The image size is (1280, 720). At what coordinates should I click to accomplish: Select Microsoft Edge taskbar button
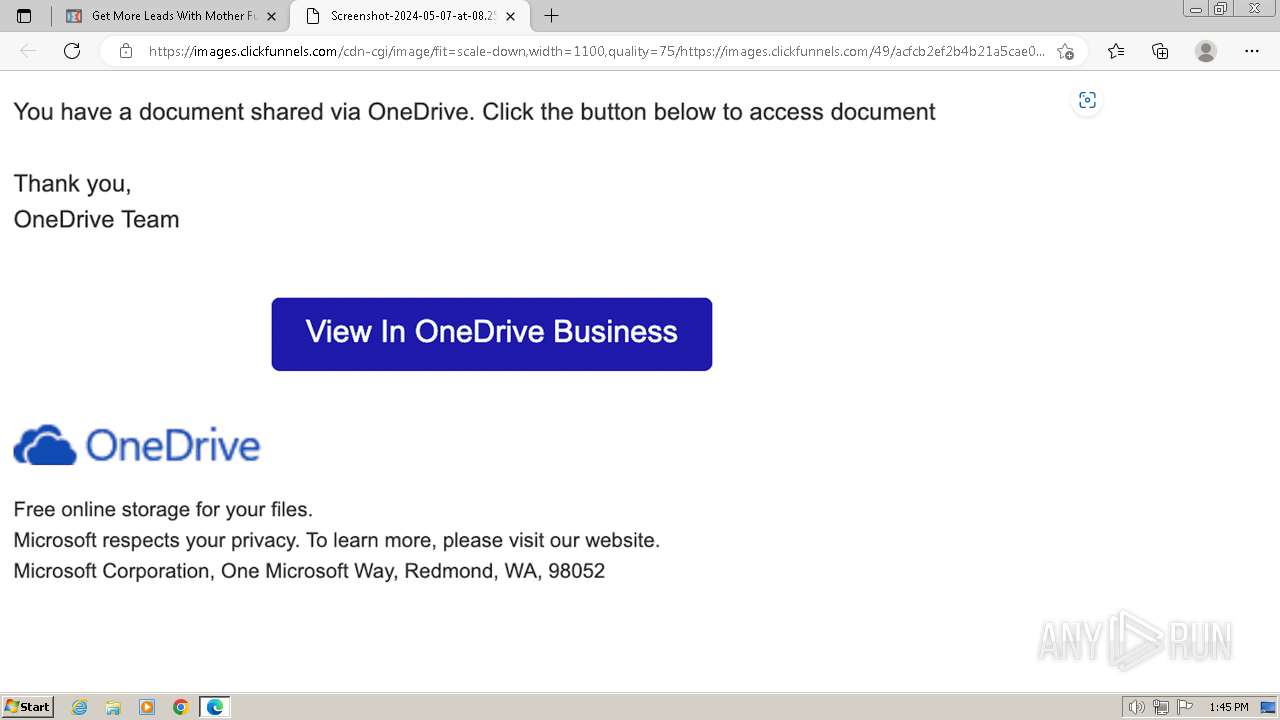point(214,707)
